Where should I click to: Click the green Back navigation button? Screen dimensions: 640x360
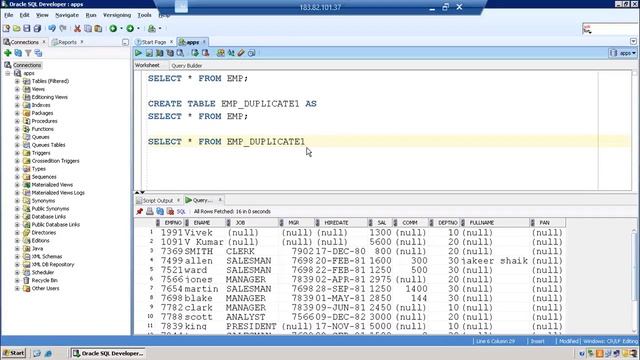point(113,29)
